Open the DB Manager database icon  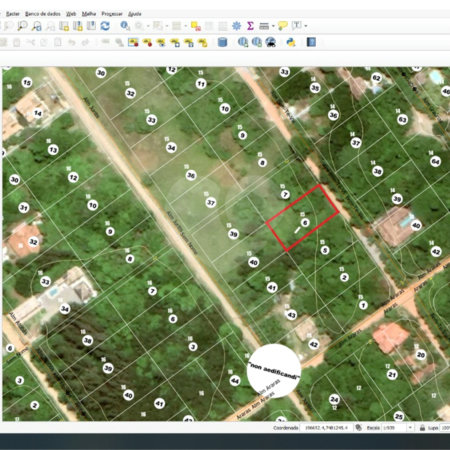click(222, 42)
